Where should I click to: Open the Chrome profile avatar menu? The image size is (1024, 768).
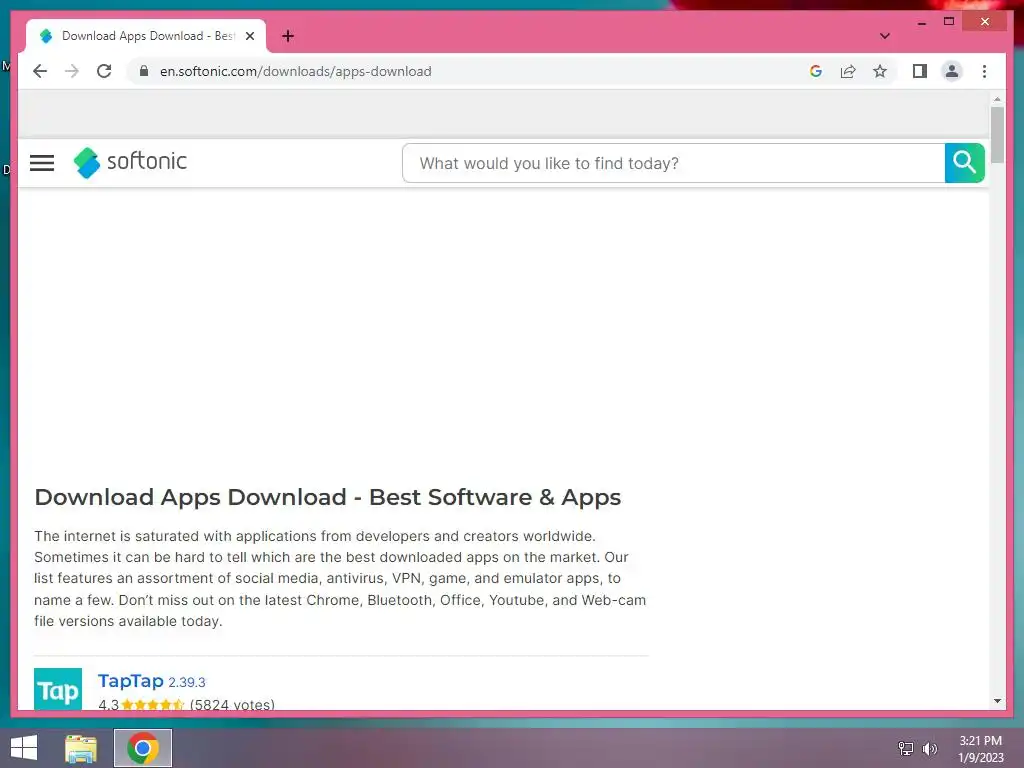coord(952,71)
